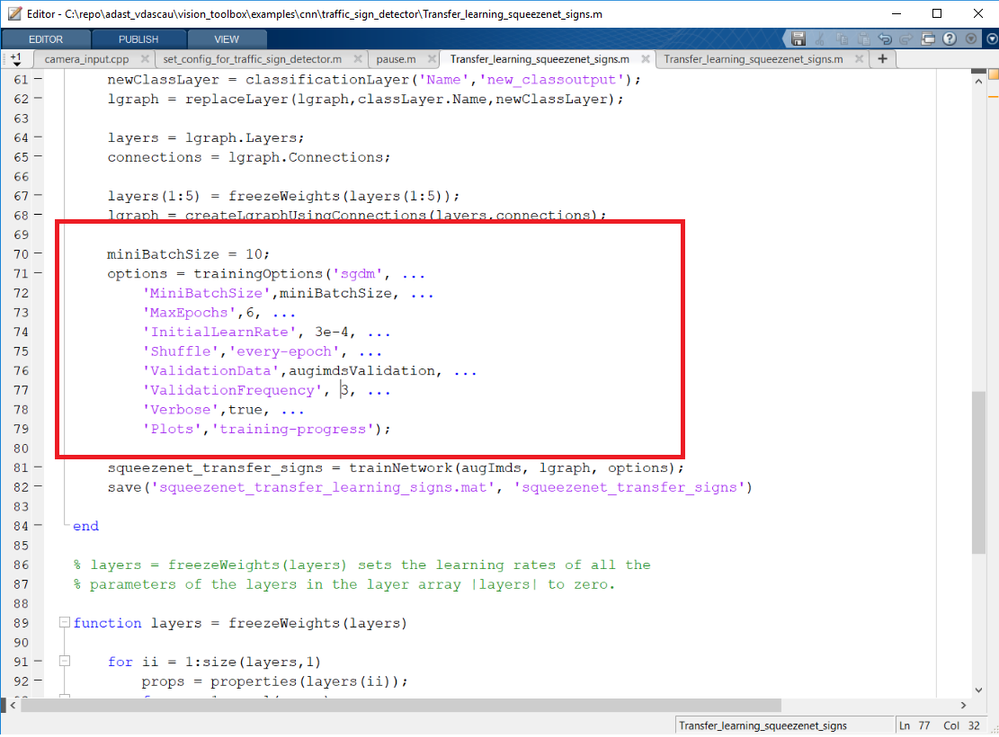Click the horizontal scrollbar thumb

click(401, 705)
